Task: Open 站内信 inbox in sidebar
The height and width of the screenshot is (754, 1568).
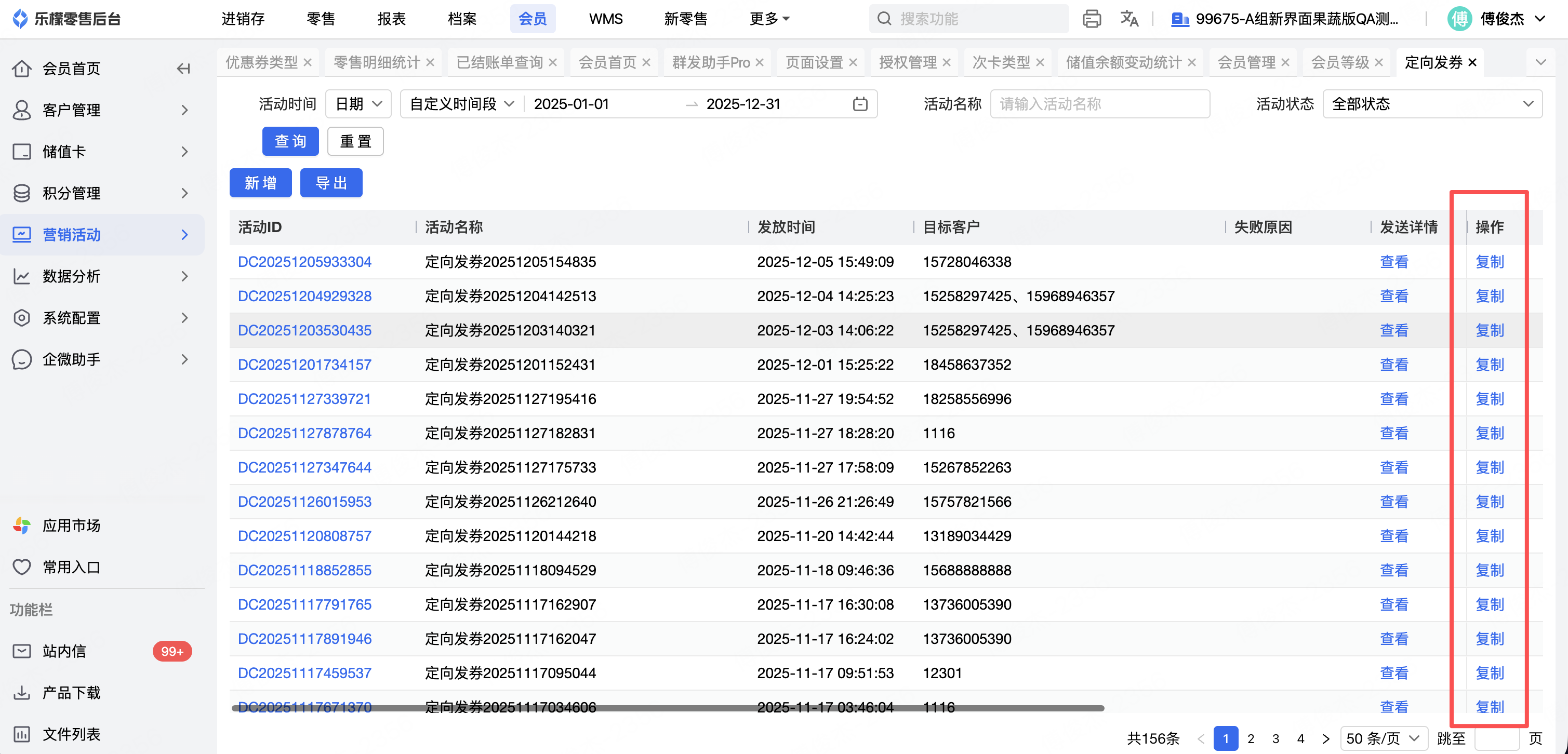Action: 64,651
